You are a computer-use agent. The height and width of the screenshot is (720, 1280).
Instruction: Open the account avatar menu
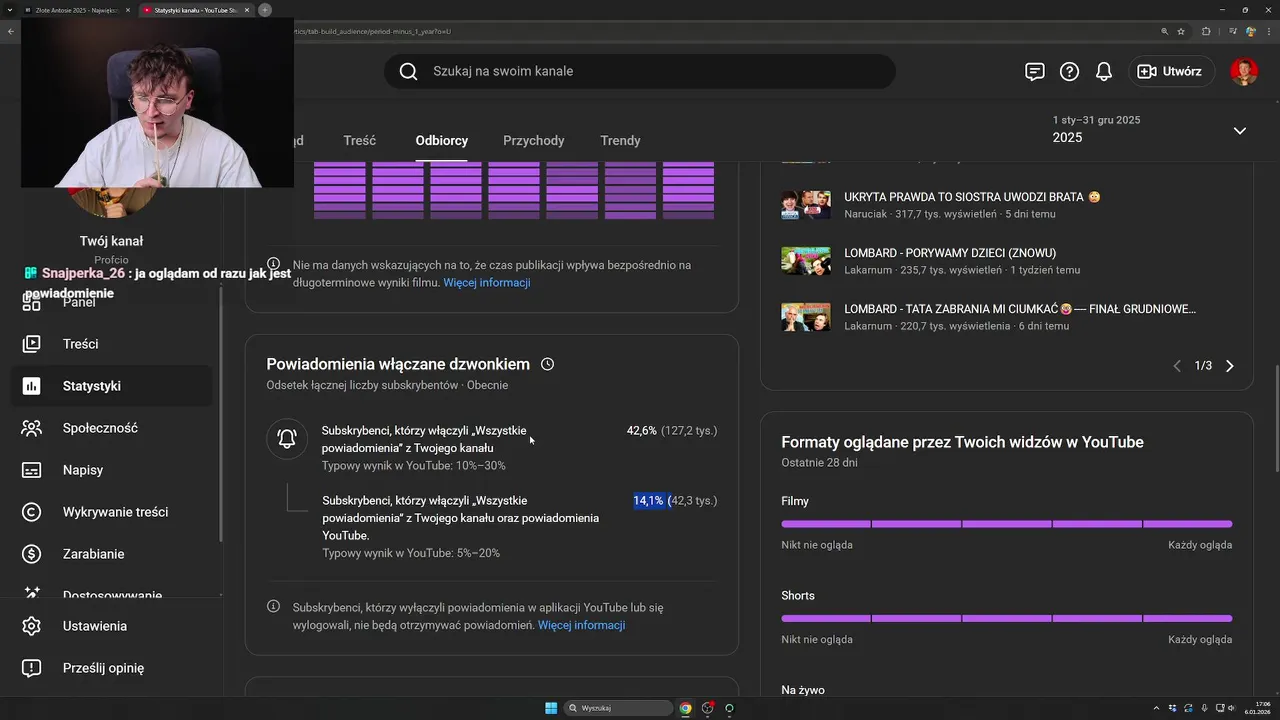(x=1244, y=71)
